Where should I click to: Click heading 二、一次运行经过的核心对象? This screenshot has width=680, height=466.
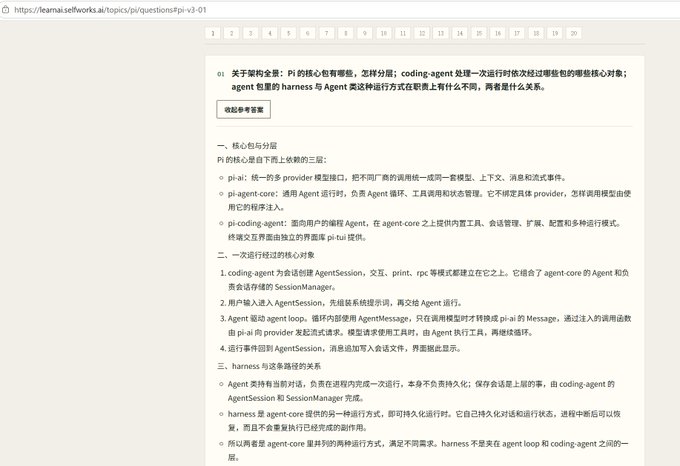tap(266, 255)
